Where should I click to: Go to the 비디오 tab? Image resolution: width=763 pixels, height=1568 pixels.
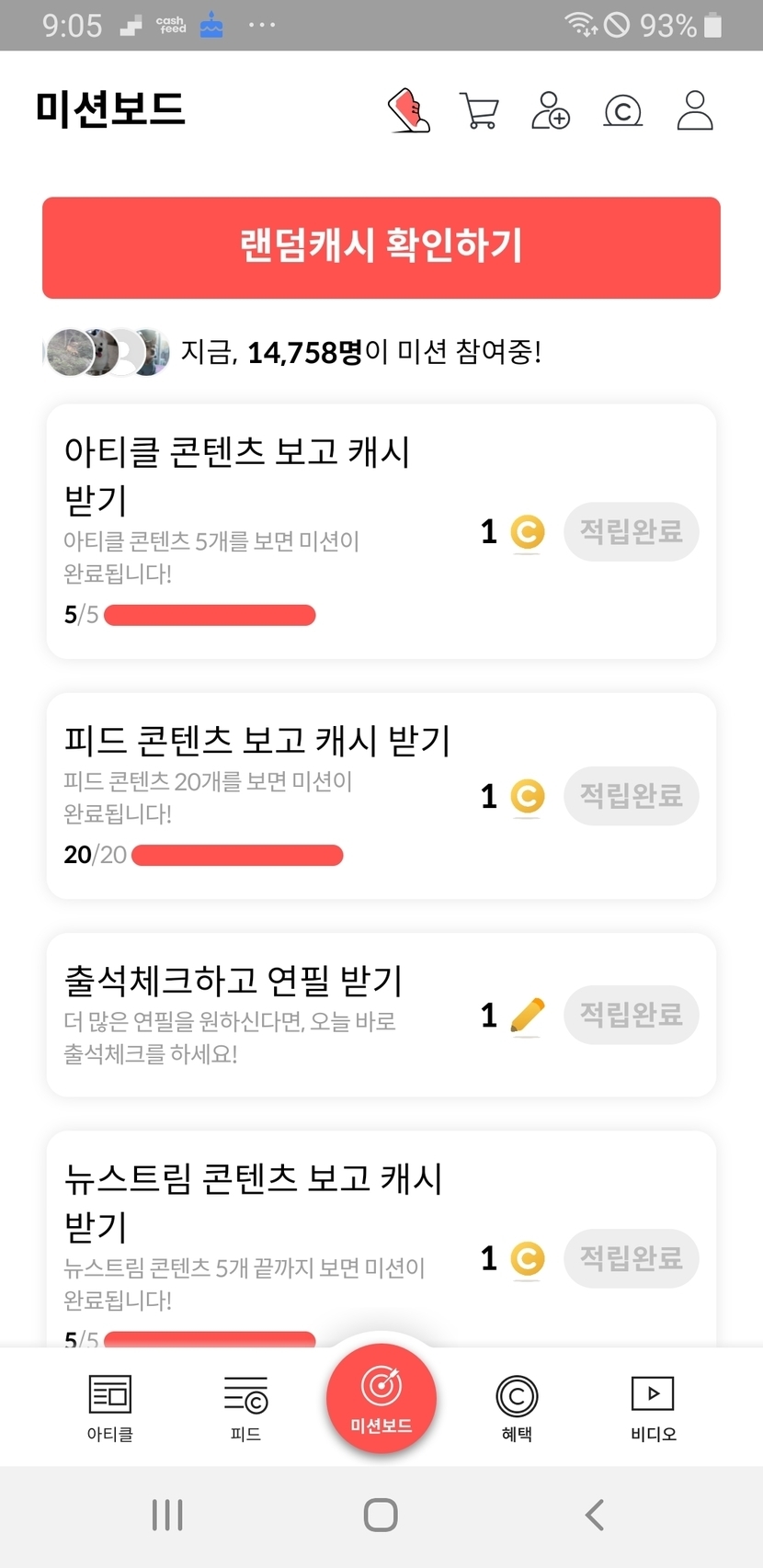(x=653, y=1407)
